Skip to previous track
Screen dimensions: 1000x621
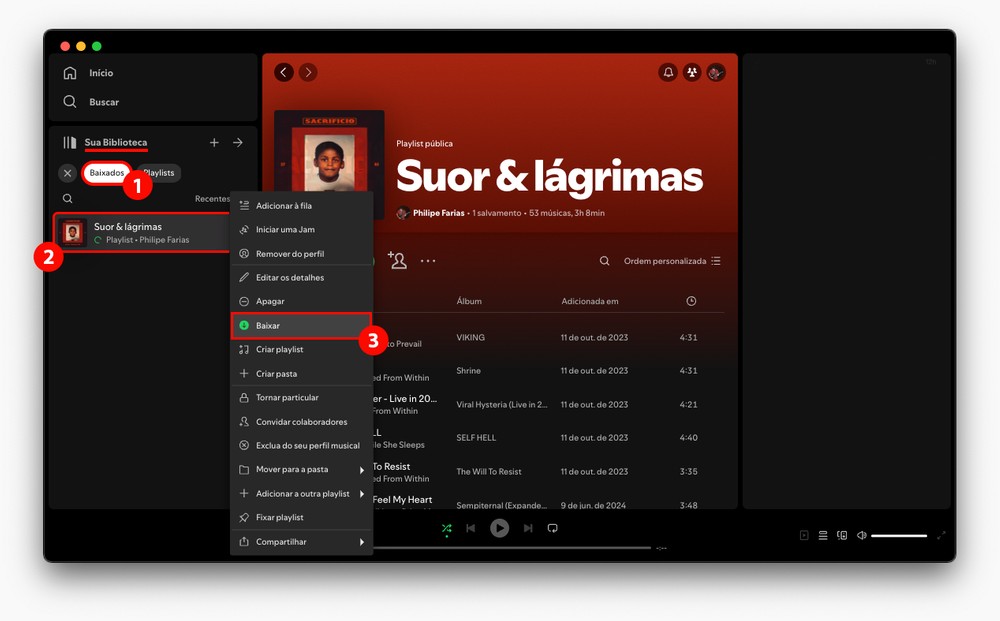click(x=471, y=528)
